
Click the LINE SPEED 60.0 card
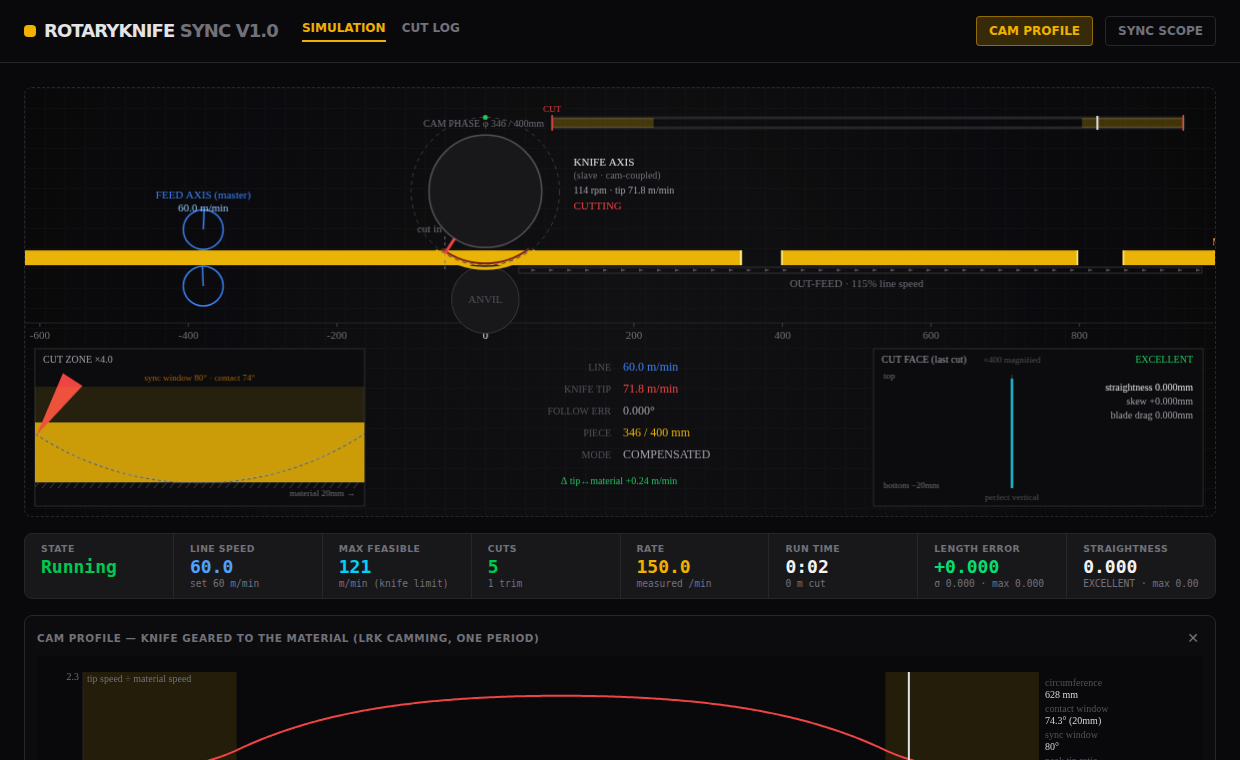point(248,566)
